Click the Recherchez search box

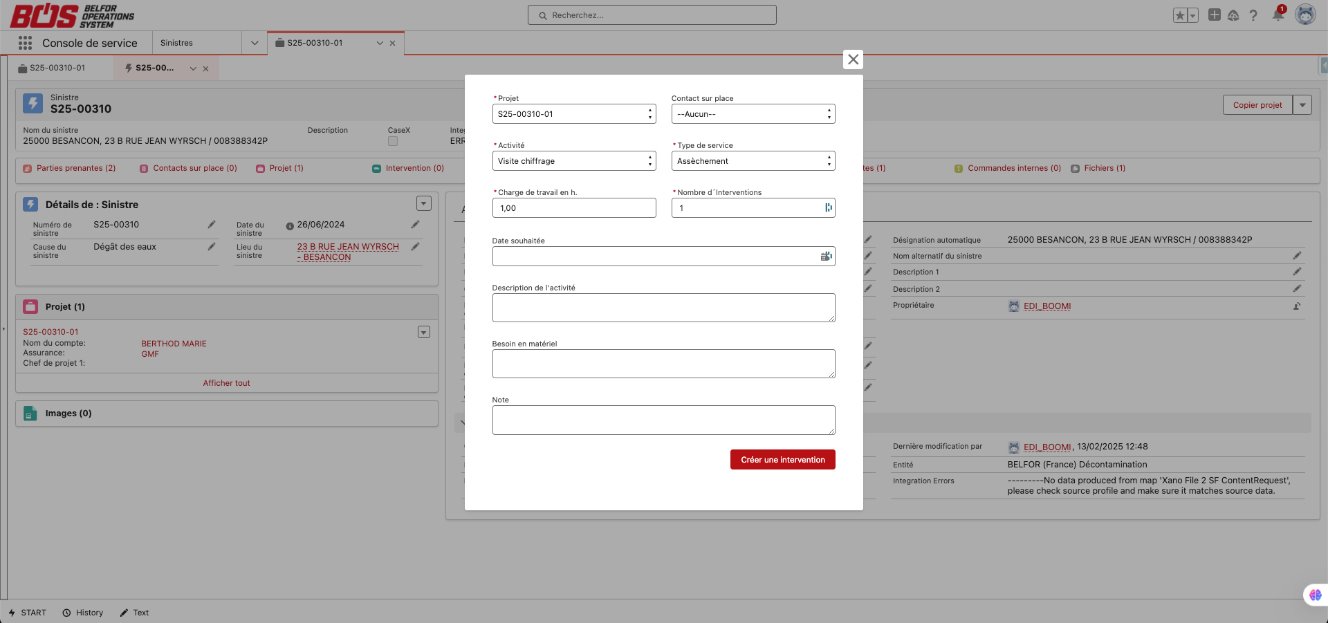point(652,15)
